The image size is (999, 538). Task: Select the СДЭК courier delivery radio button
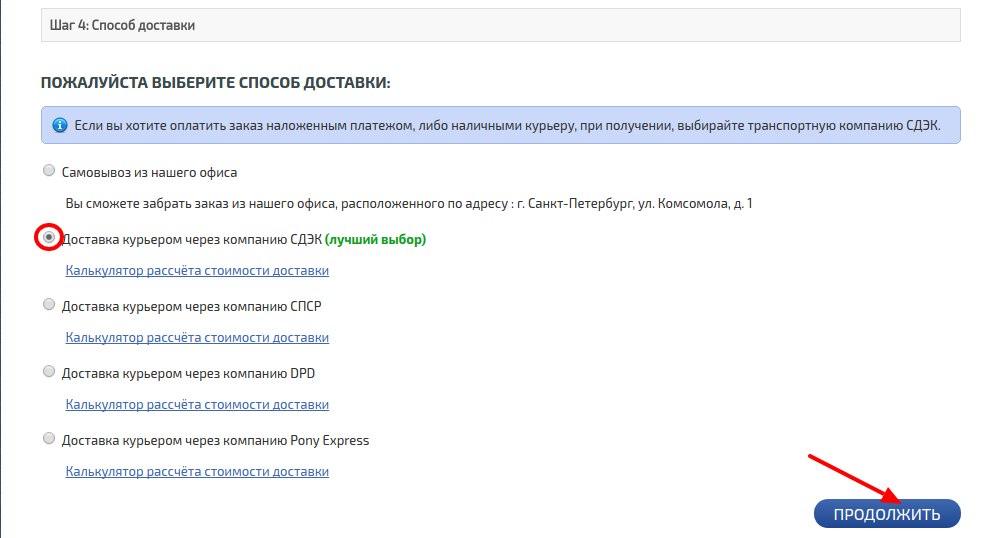(49, 238)
